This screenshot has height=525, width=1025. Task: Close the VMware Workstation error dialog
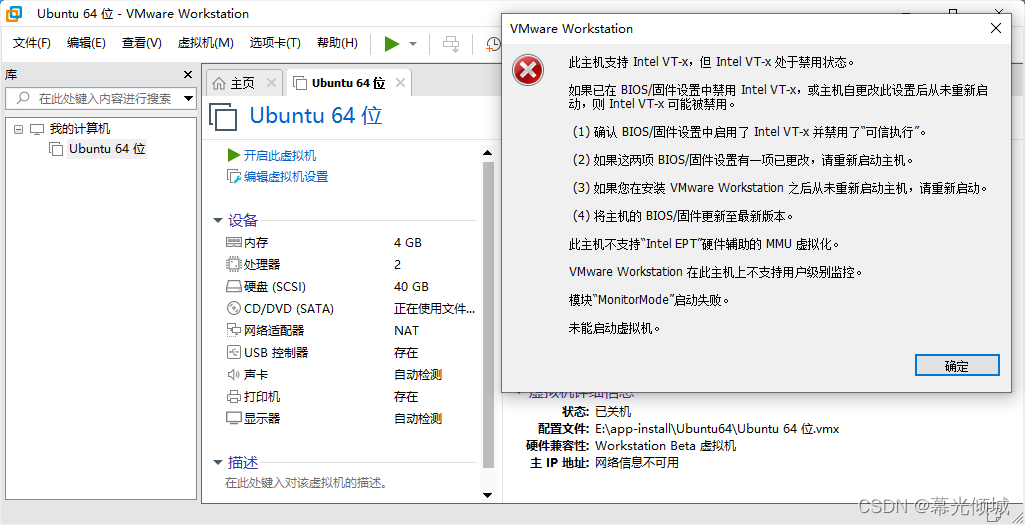996,28
